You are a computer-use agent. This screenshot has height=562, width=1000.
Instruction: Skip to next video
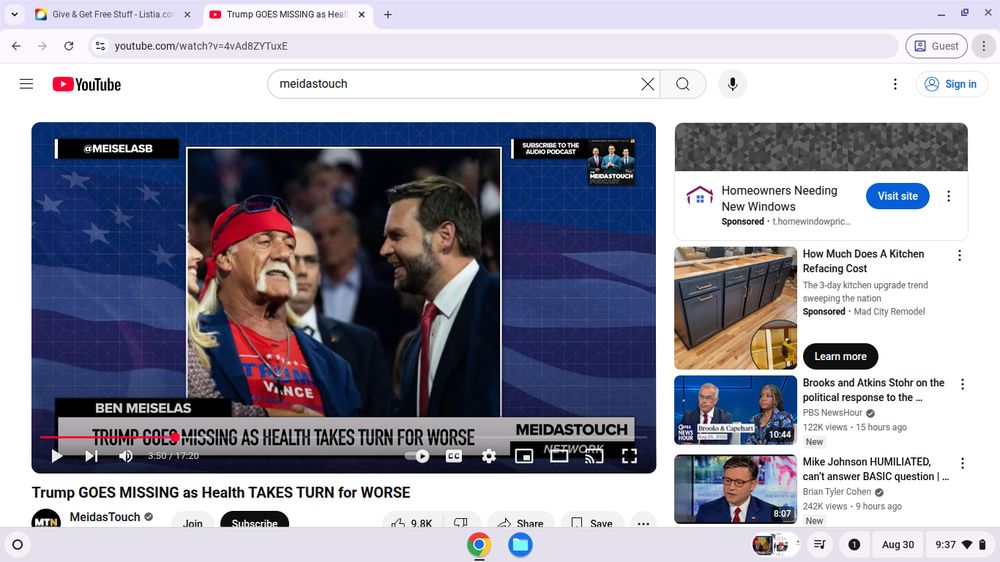[x=91, y=456]
